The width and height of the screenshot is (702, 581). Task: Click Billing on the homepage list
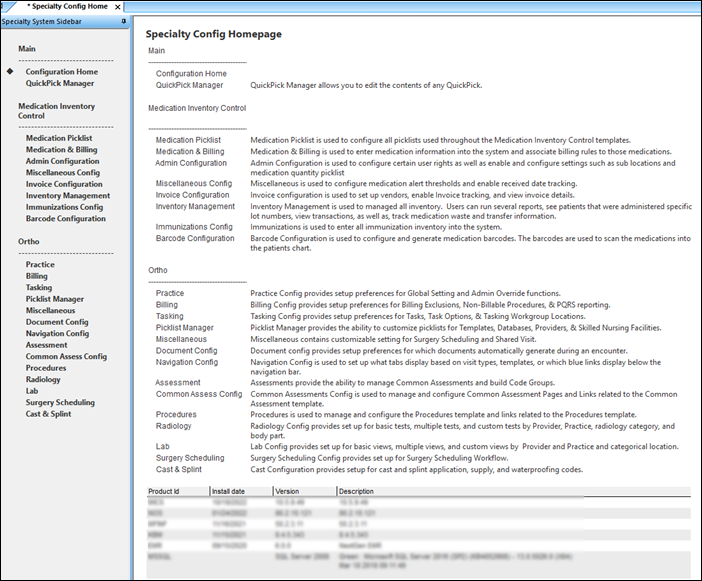[167, 305]
